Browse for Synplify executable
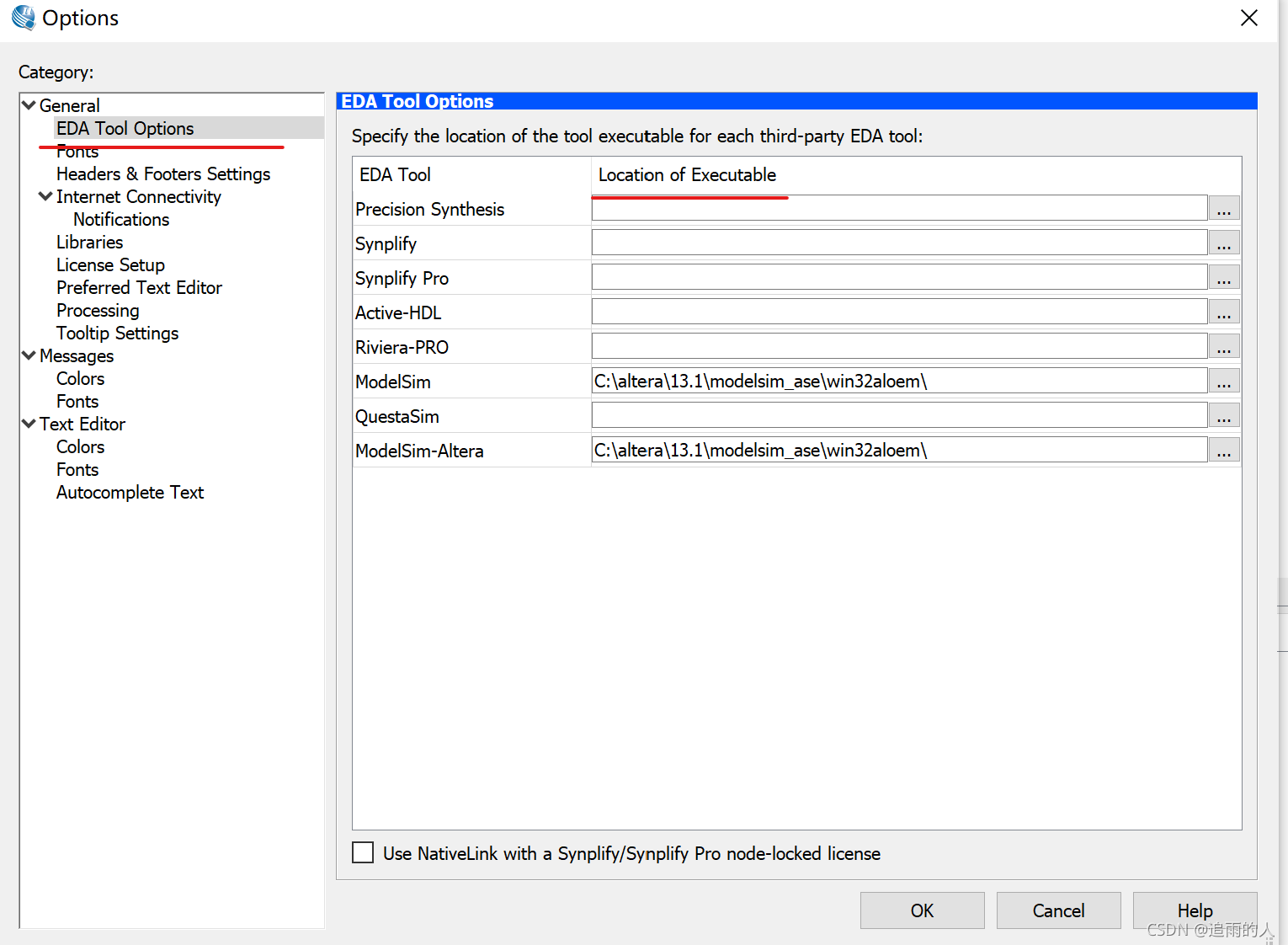The height and width of the screenshot is (945, 1288). click(1224, 243)
